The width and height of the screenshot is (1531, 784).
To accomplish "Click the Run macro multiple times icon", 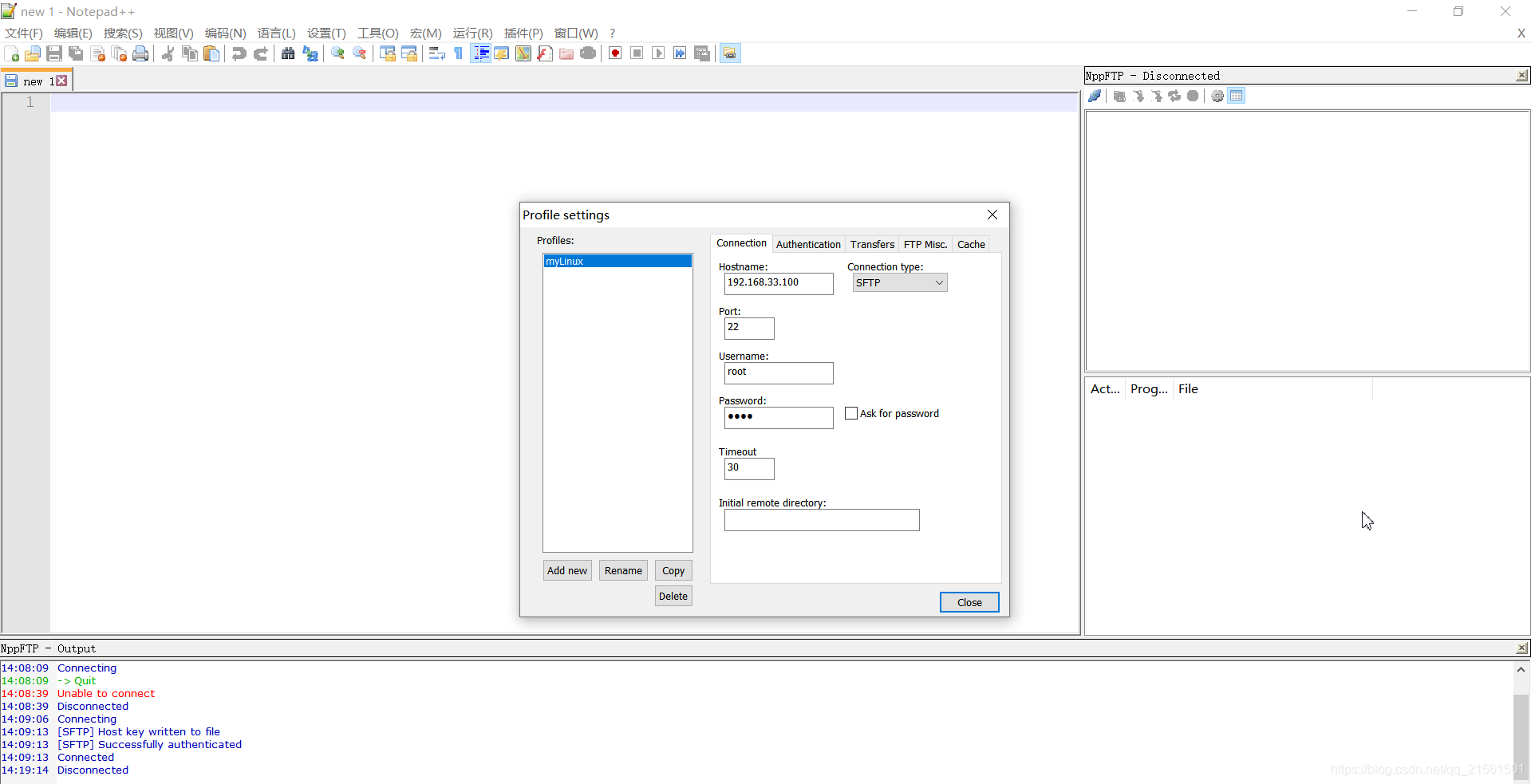I will (x=680, y=53).
